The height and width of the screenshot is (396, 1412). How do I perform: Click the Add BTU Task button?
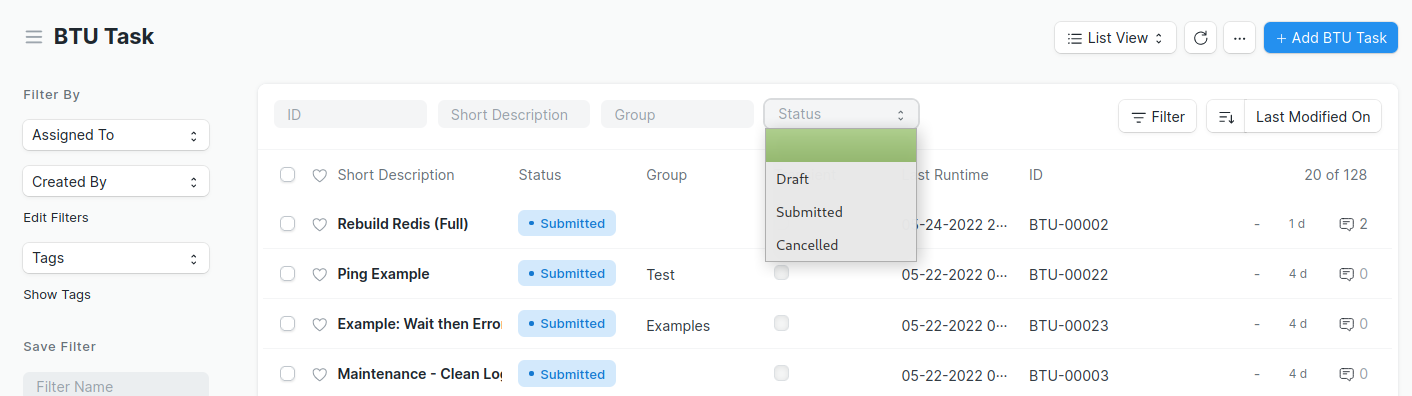[1331, 38]
